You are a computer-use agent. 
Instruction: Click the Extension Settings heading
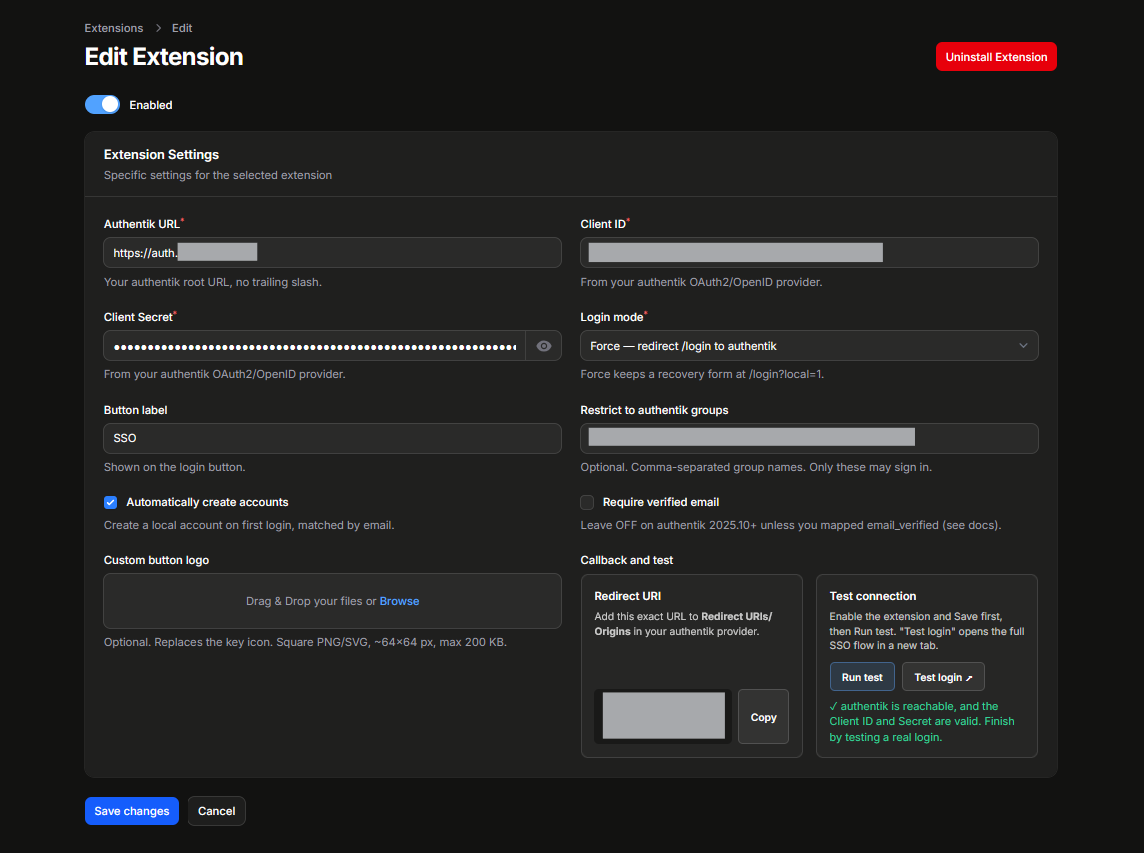[x=161, y=155]
